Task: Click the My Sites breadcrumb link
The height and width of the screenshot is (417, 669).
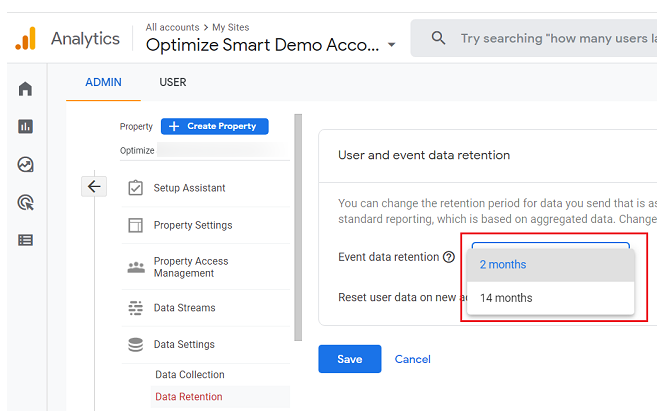Action: [231, 27]
